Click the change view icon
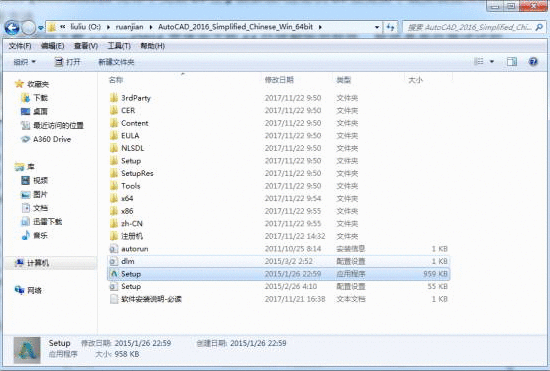Viewport: 550px width, 371px height. click(x=478, y=62)
